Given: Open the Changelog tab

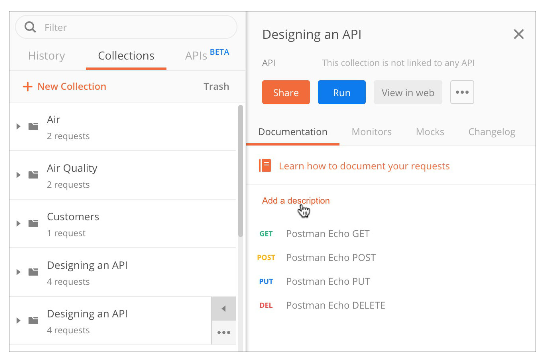Looking at the screenshot, I should point(492,132).
